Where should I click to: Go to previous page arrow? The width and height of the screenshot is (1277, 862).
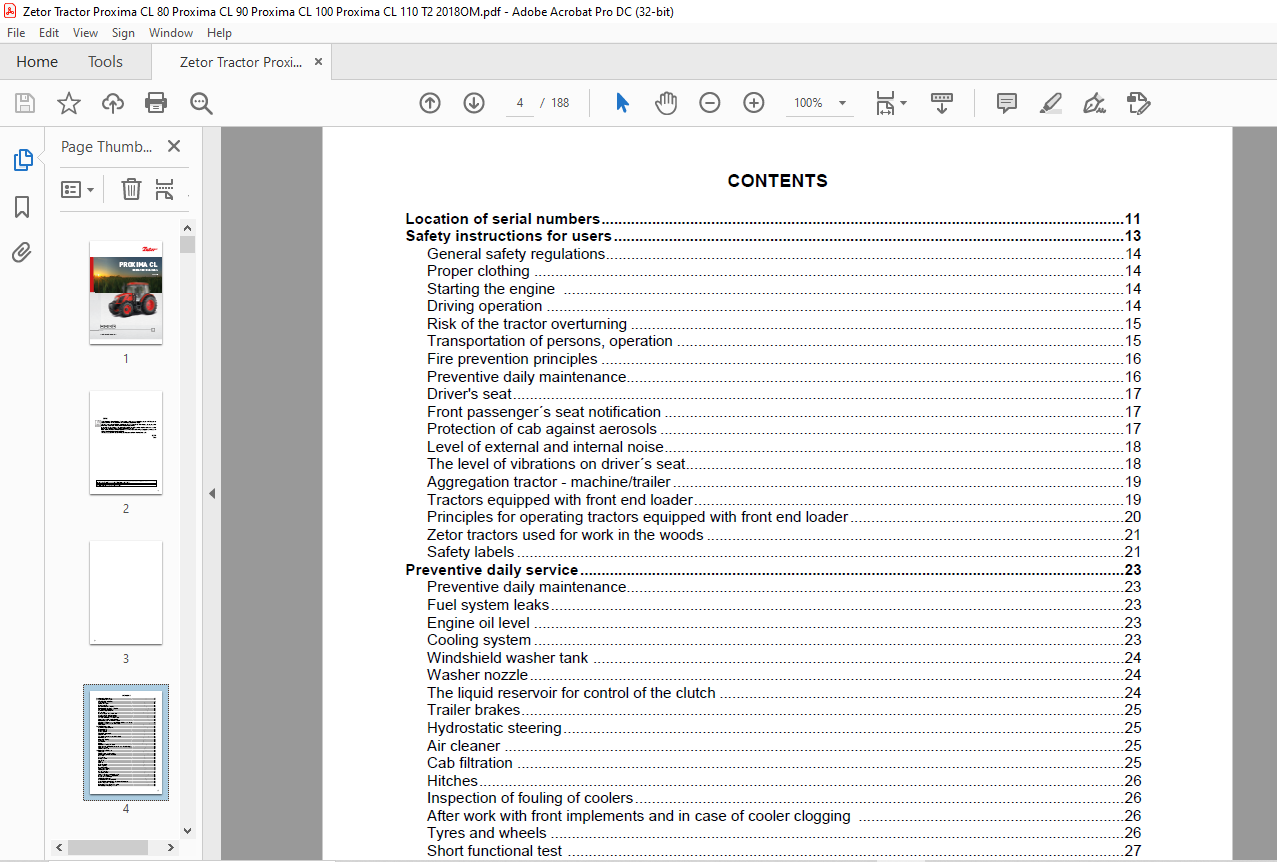(430, 103)
